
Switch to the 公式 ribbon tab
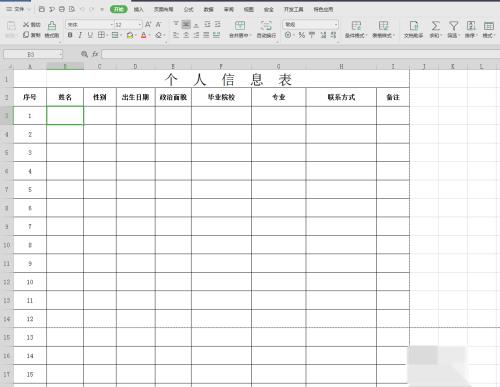(188, 9)
